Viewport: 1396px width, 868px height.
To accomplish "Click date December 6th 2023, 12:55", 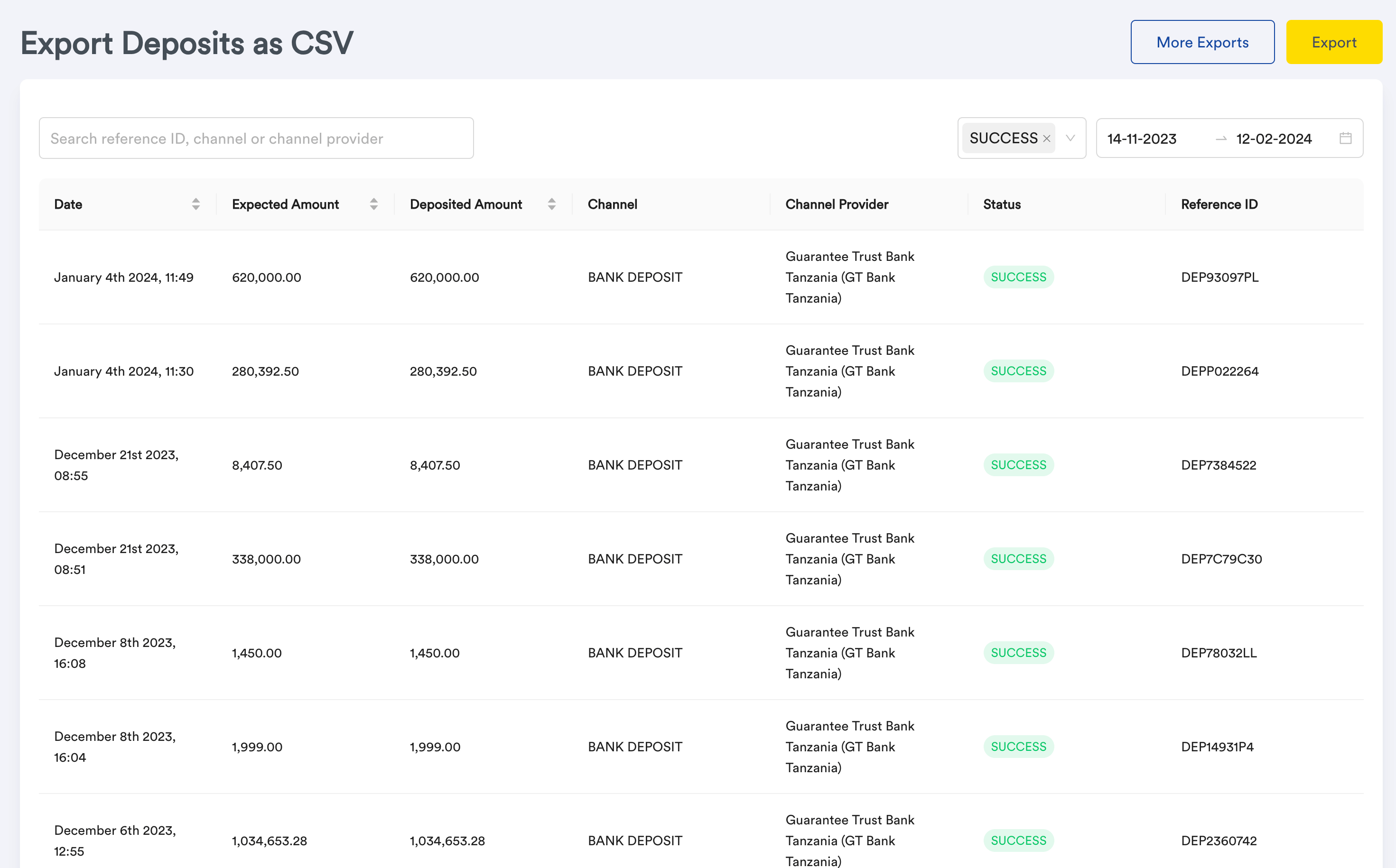I will click(x=115, y=841).
